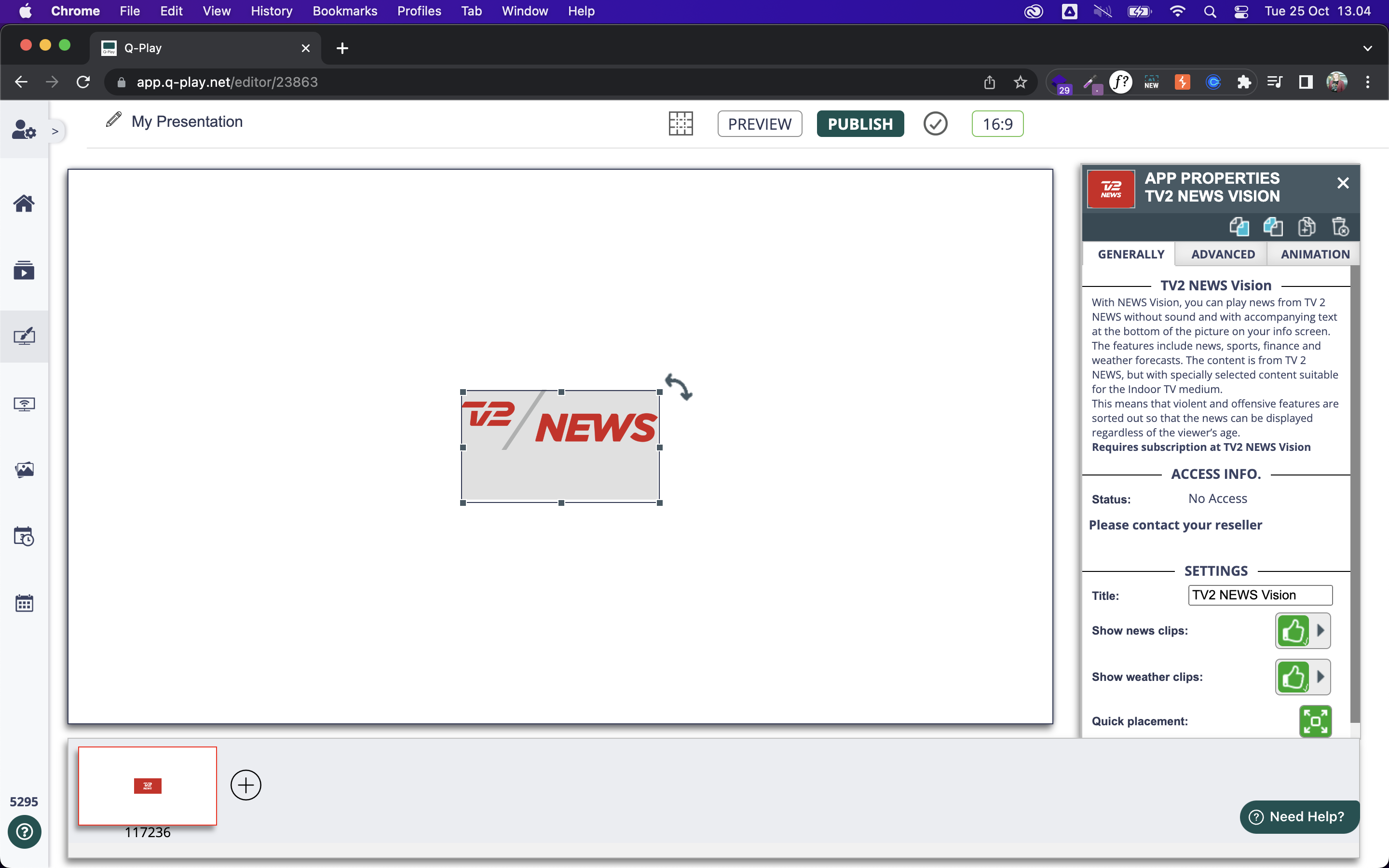Screen dimensions: 1389x868
Task: Expand the left sidebar arrow
Action: [55, 132]
